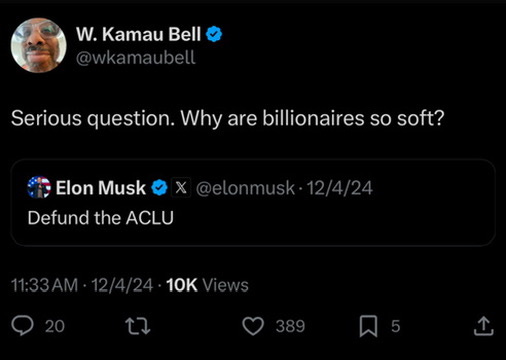Open the Elon Musk name in quote
506x360 pixels.
point(101,188)
